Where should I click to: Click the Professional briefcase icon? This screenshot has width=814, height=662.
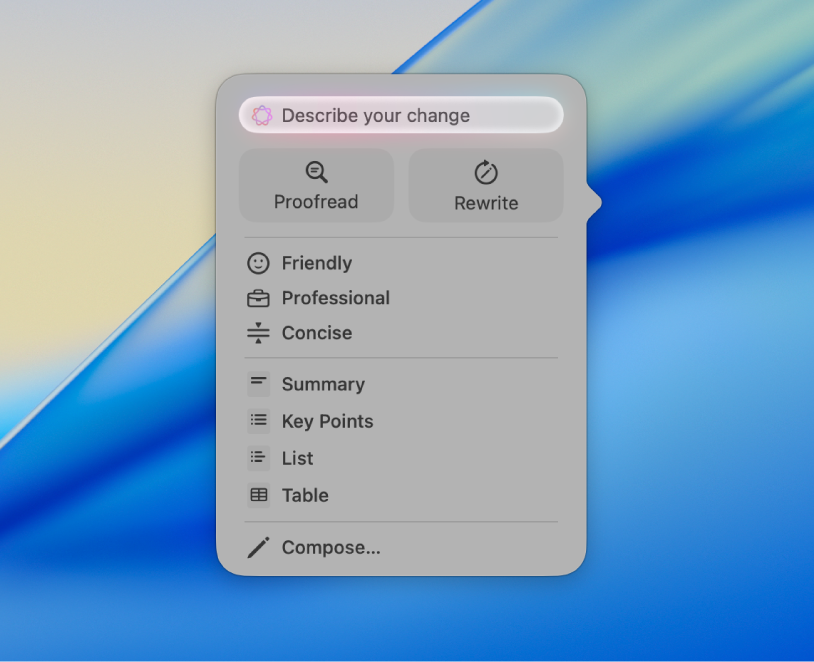[258, 297]
